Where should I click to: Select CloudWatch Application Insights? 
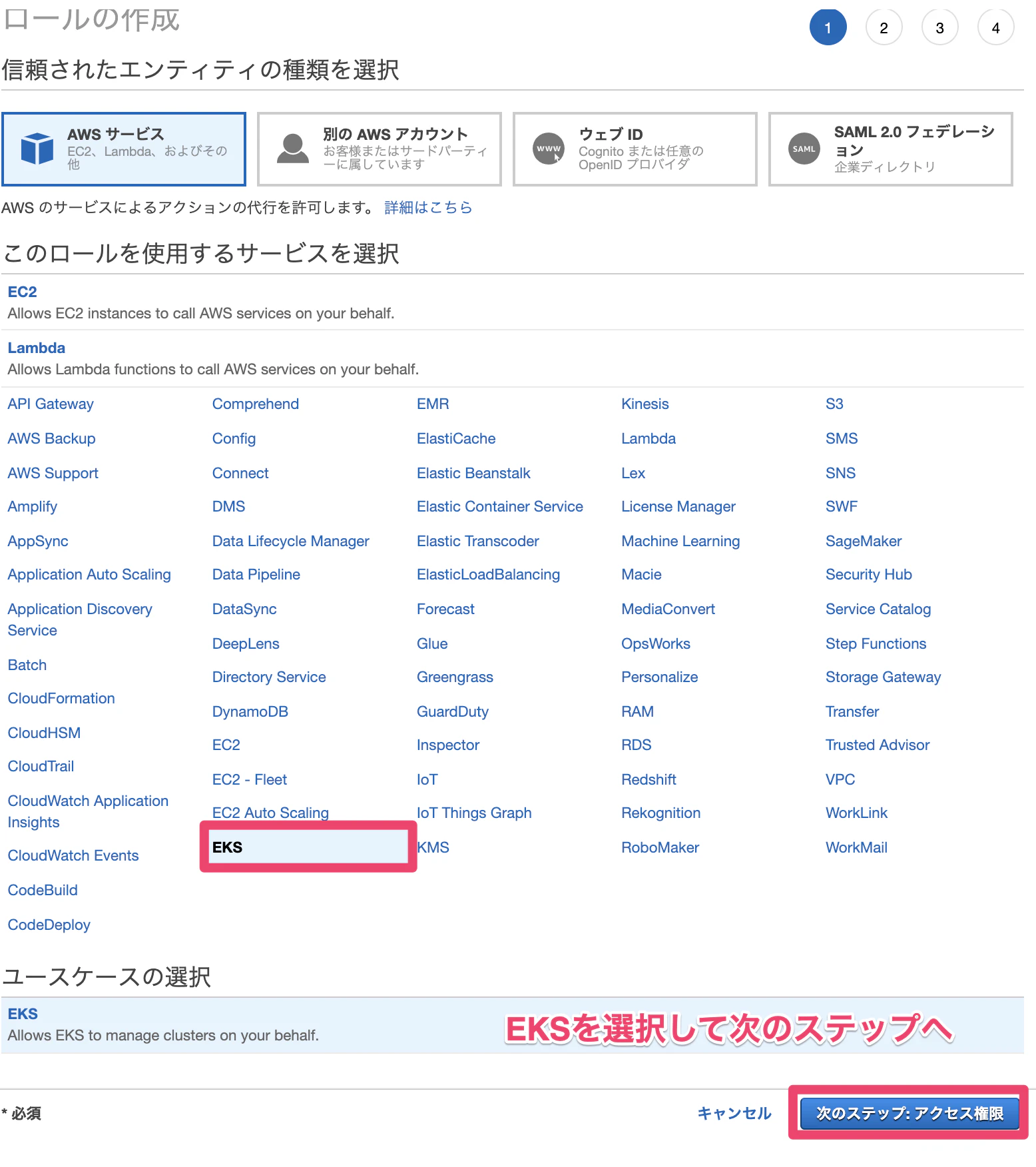[x=88, y=811]
